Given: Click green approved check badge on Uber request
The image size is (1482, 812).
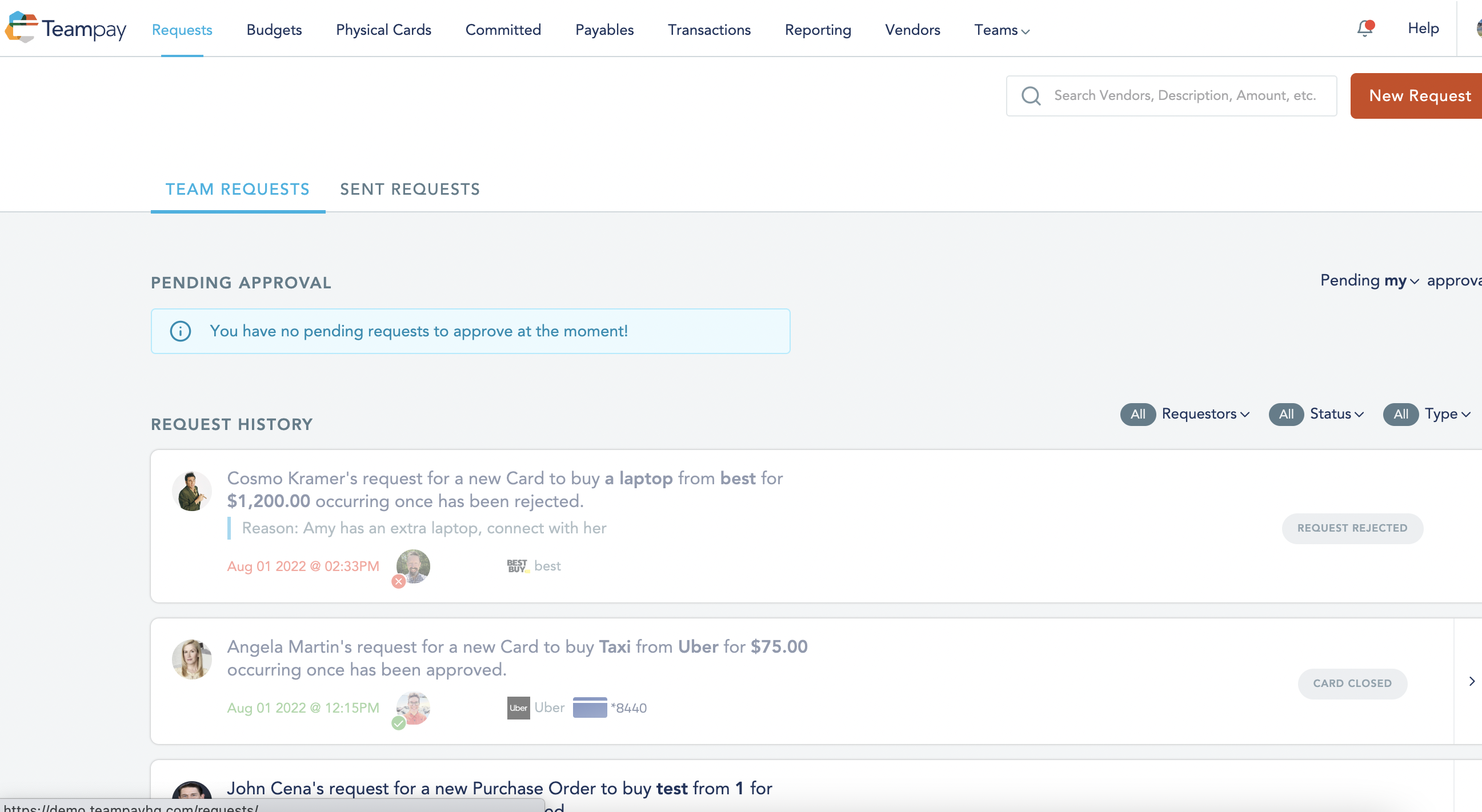Looking at the screenshot, I should (398, 723).
